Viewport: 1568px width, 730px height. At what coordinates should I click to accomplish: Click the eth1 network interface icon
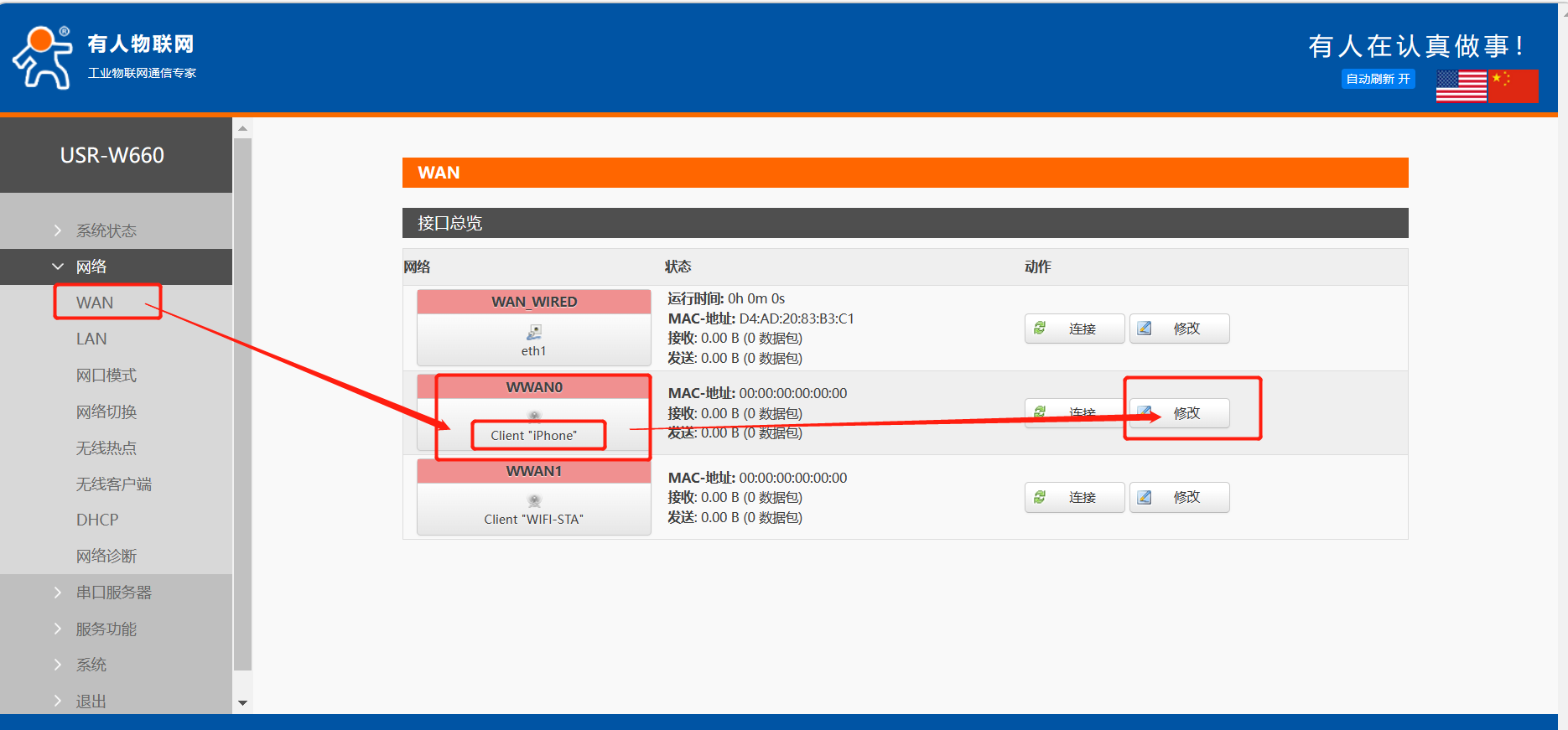coord(534,332)
